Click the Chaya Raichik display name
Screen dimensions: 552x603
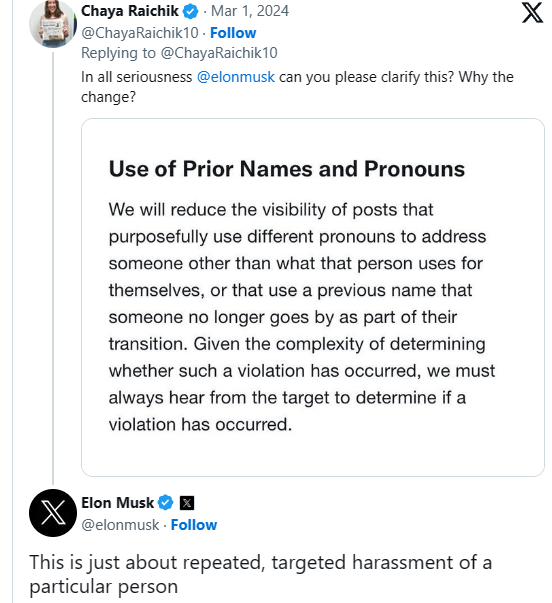click(130, 11)
